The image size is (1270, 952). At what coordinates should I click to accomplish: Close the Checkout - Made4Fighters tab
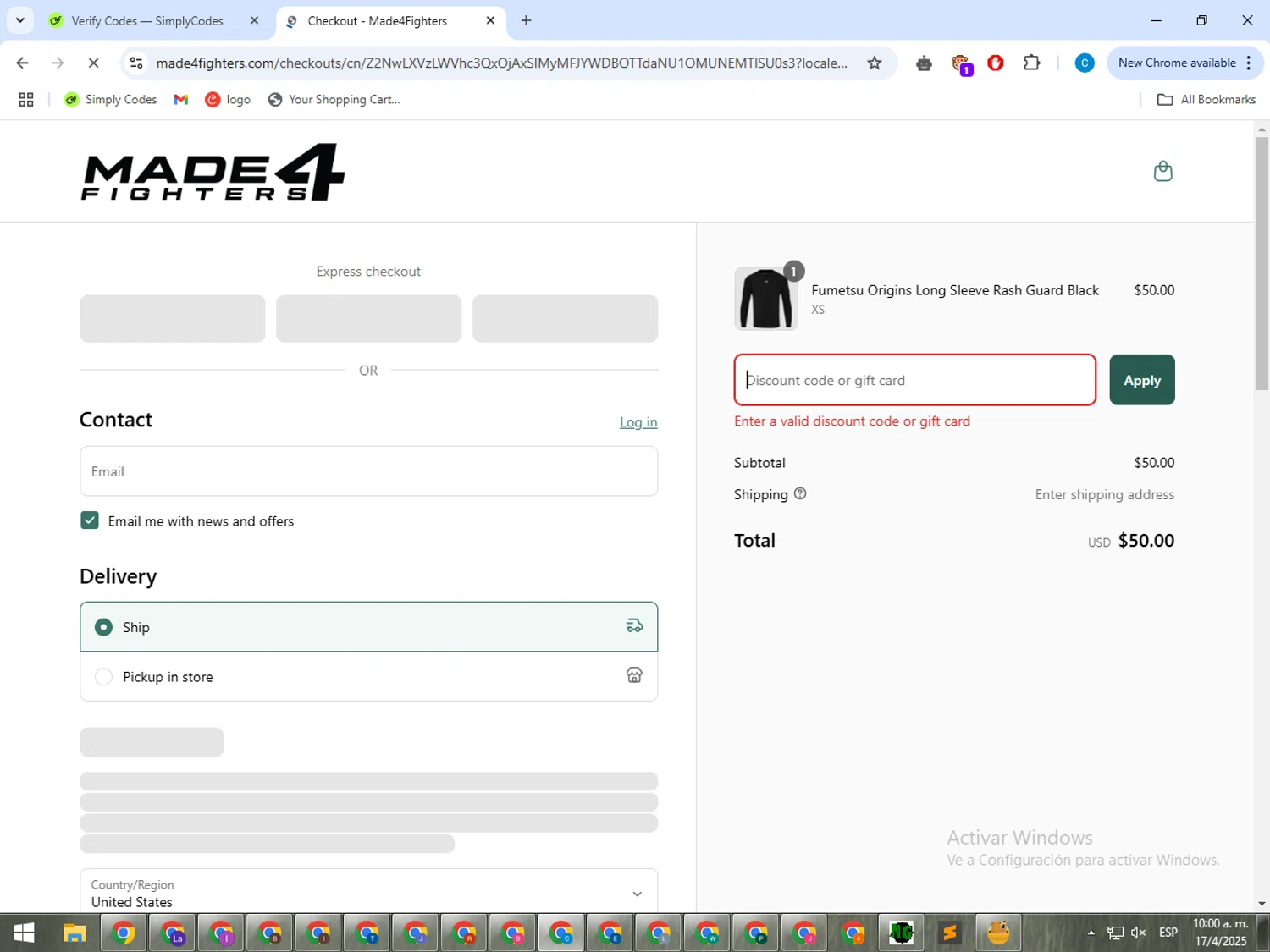coord(490,20)
